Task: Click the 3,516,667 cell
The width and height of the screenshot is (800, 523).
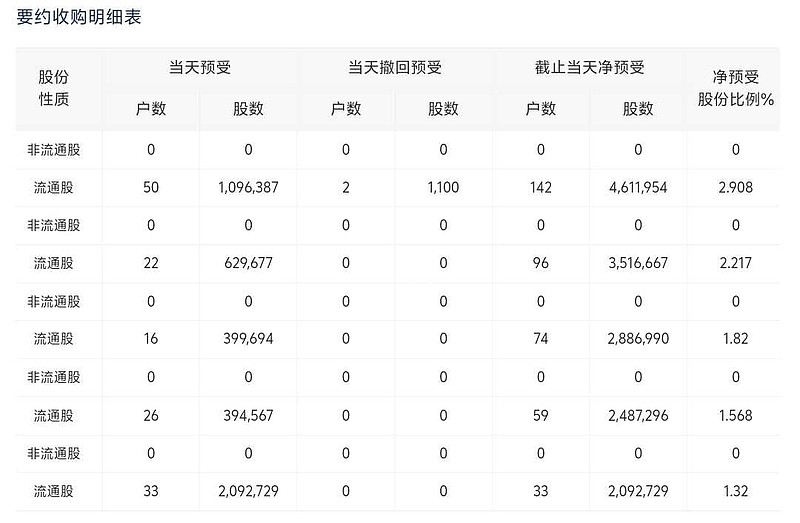Action: tap(638, 263)
